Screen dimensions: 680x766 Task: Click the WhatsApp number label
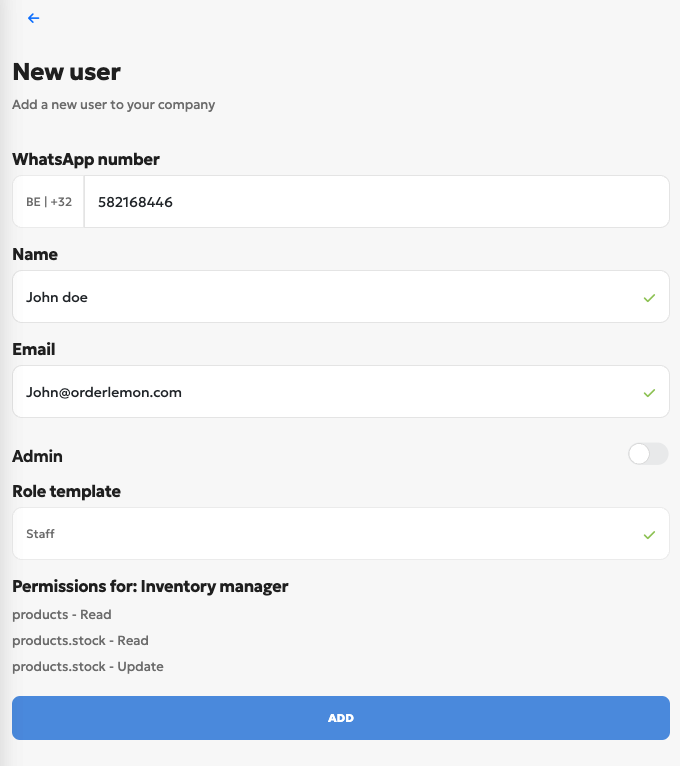click(86, 159)
